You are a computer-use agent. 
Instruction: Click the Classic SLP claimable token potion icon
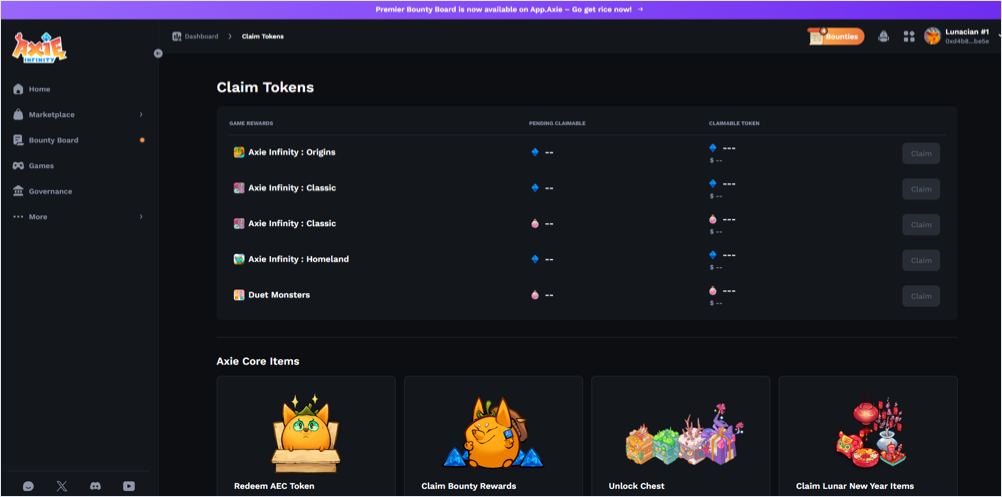coord(713,219)
